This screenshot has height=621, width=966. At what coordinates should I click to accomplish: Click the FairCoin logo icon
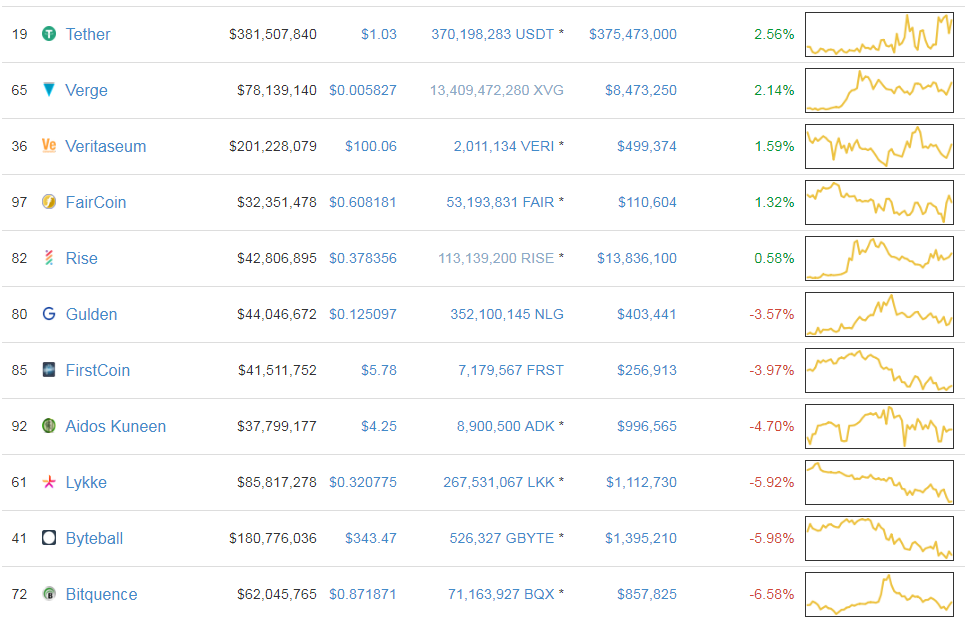point(49,201)
